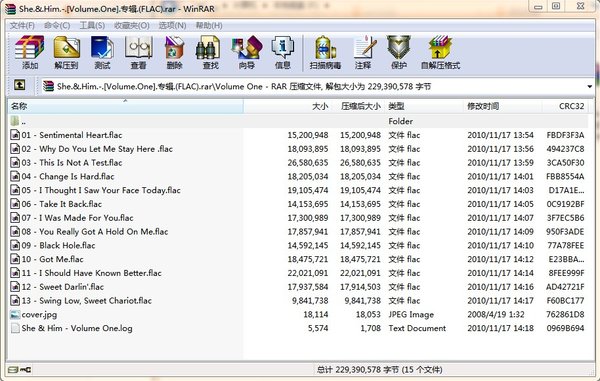
Task: Click the date 2010/11/17 14:12
Action: pyautogui.click(x=500, y=259)
